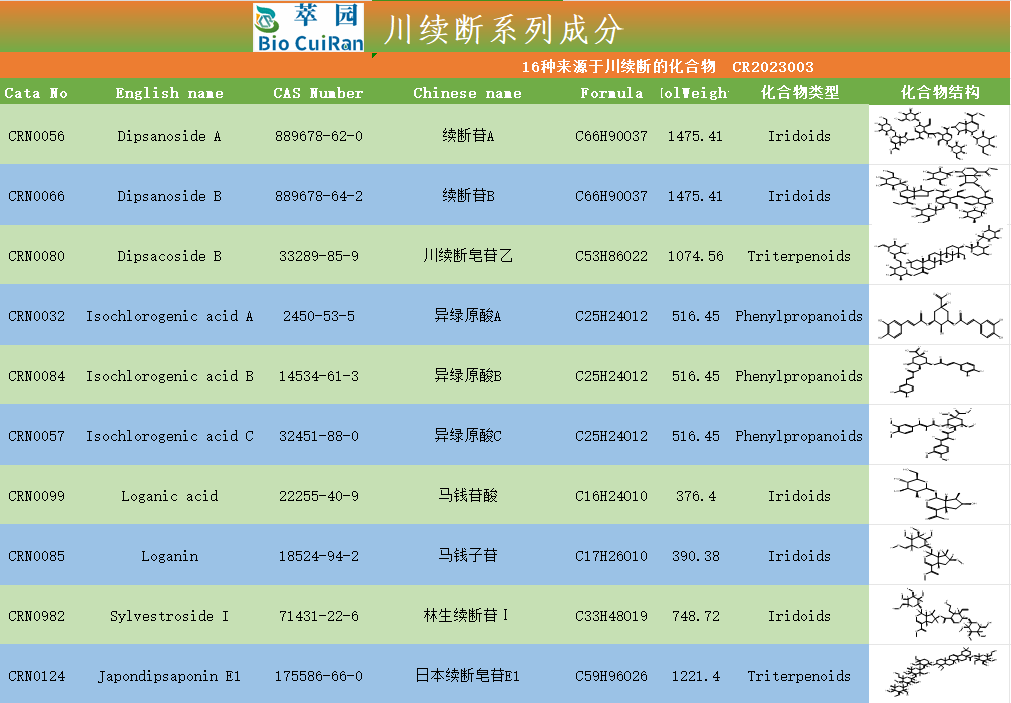Select molecular weight 748.72

tap(696, 616)
